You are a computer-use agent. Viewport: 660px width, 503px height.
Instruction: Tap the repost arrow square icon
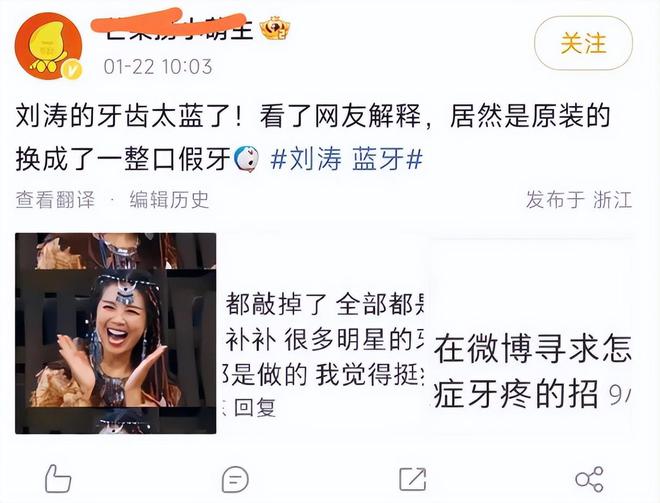click(412, 479)
